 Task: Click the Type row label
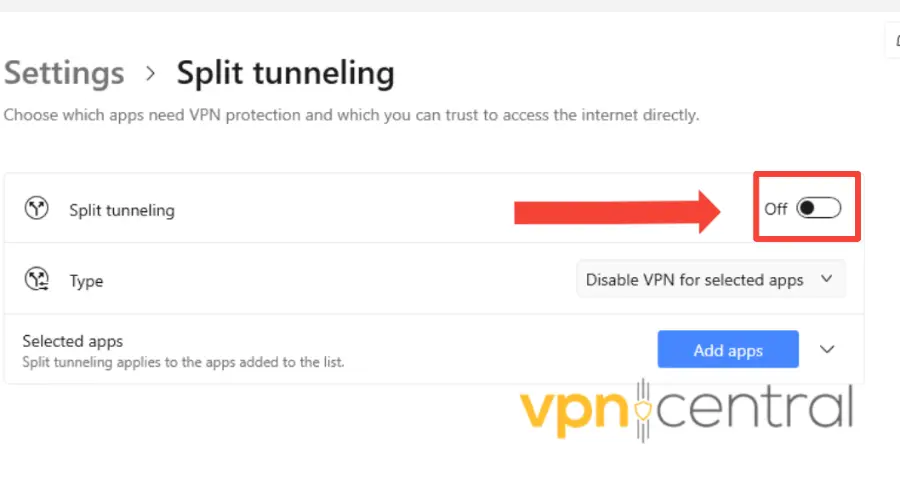coord(86,281)
